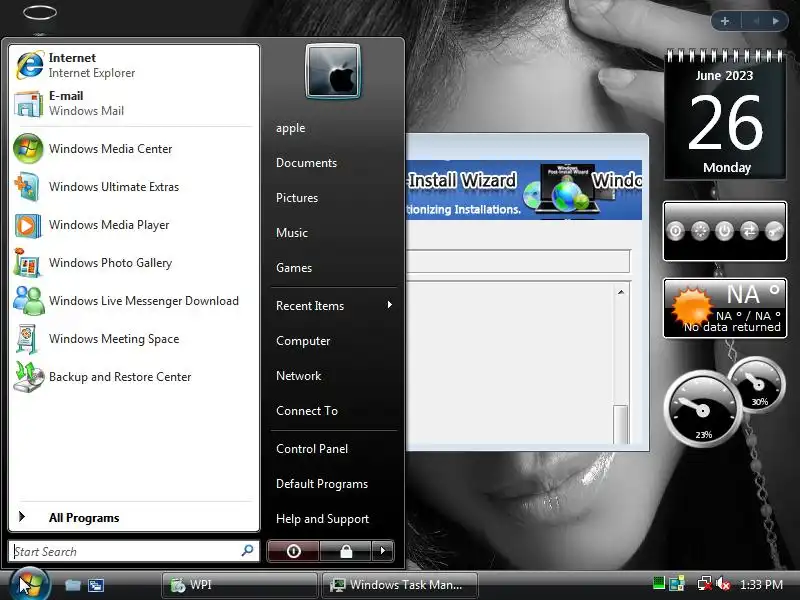Open Windows Media Center
Image resolution: width=800 pixels, height=600 pixels.
pyautogui.click(x=134, y=148)
